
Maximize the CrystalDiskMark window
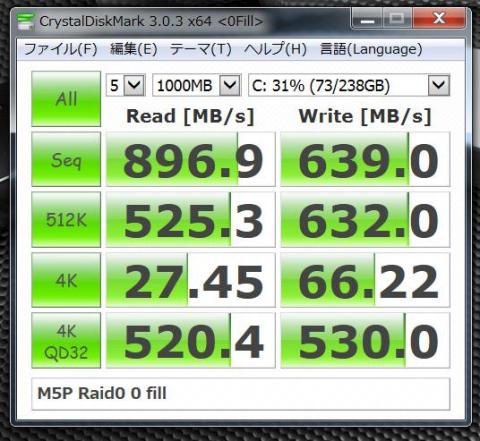click(397, 19)
